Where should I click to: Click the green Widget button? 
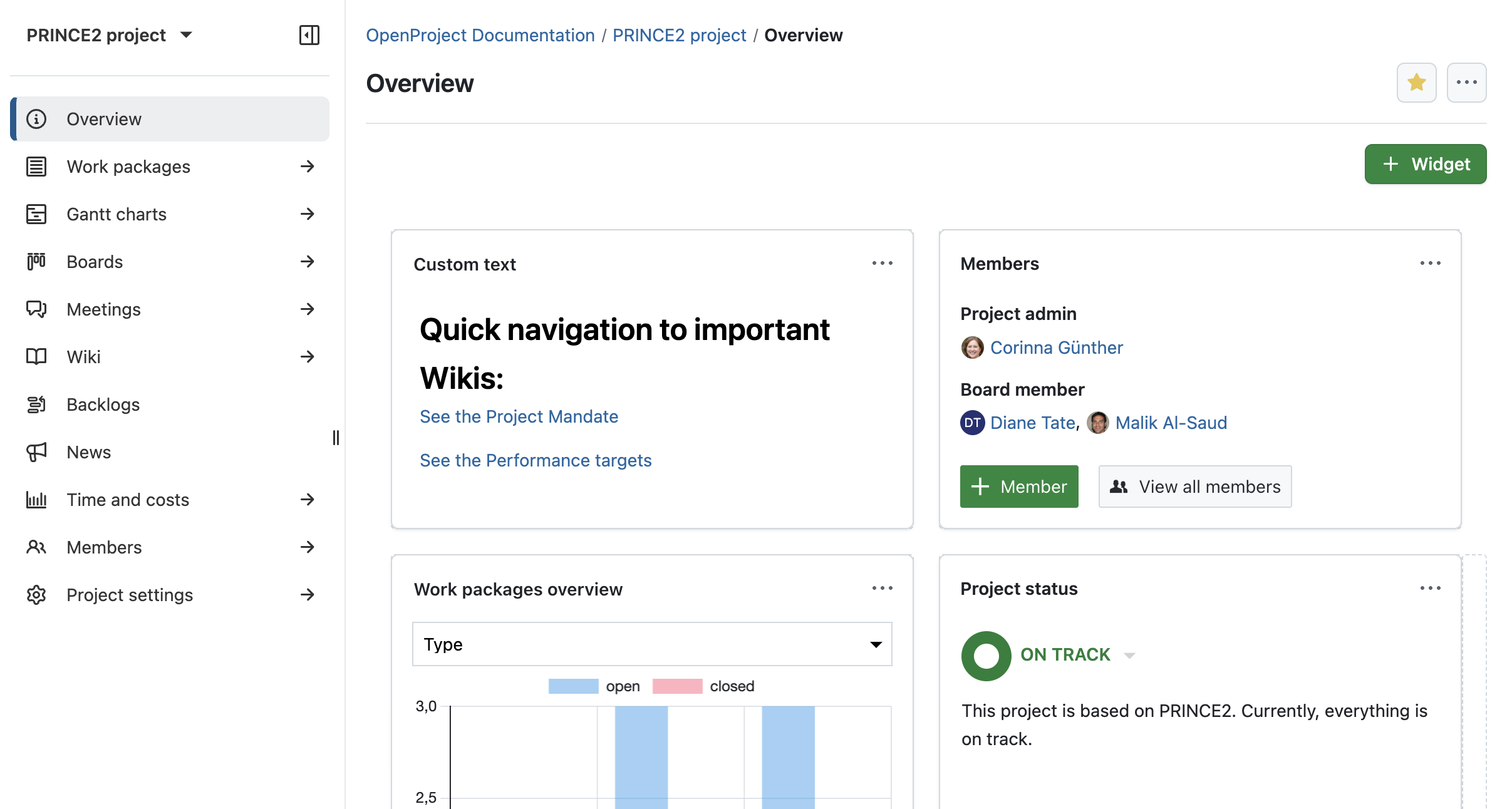pyautogui.click(x=1425, y=163)
